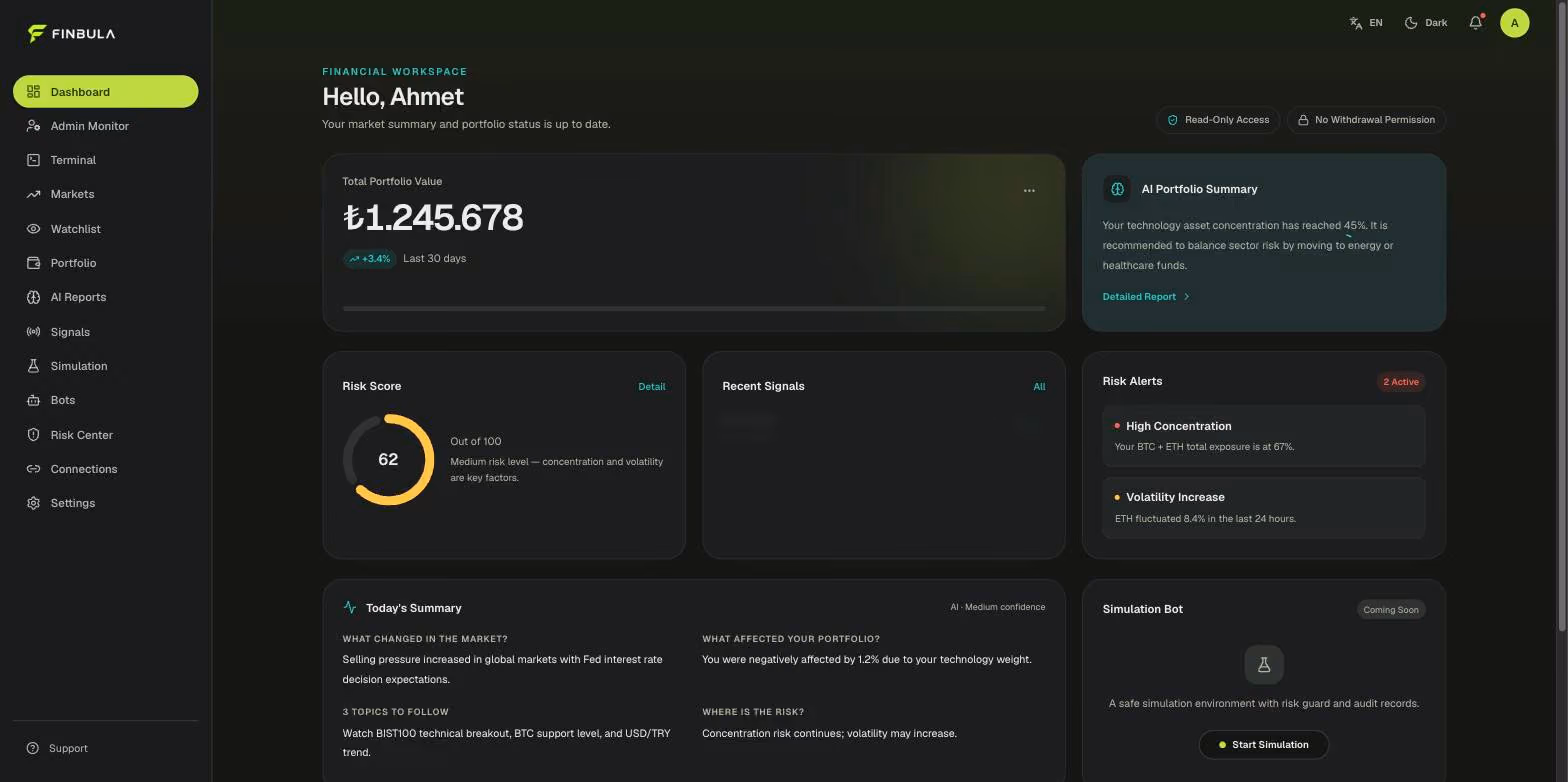Viewport: 1568px width, 782px height.
Task: Click the pulse icon beside Today's Summary
Action: [350, 607]
